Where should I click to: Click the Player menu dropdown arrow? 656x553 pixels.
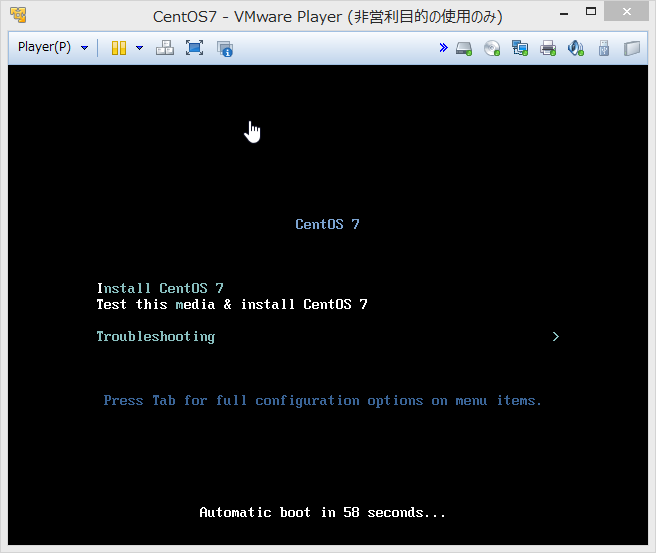tap(85, 48)
